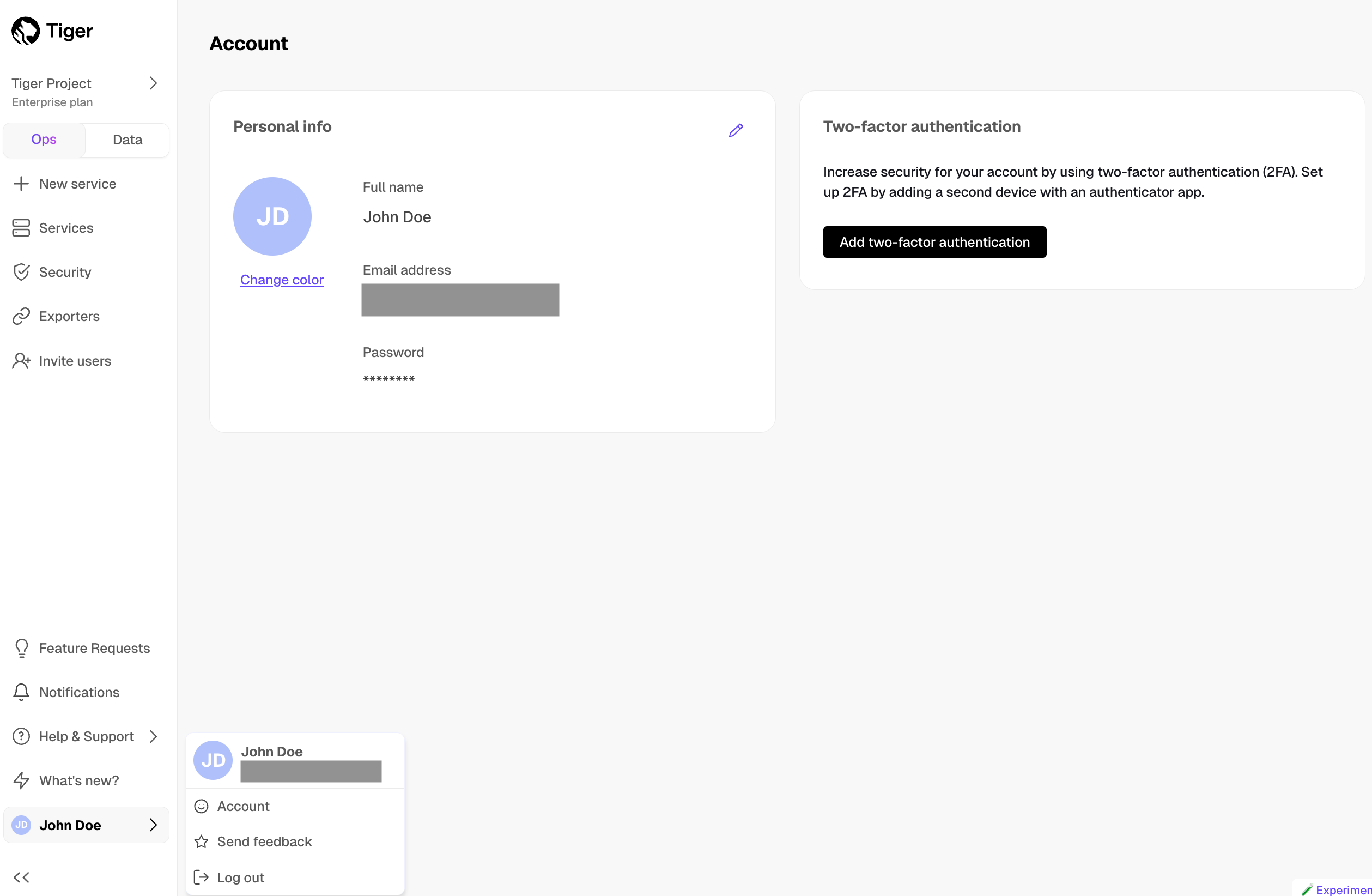This screenshot has height=896, width=1372.
Task: Select Account in the user popup menu
Action: click(x=242, y=806)
